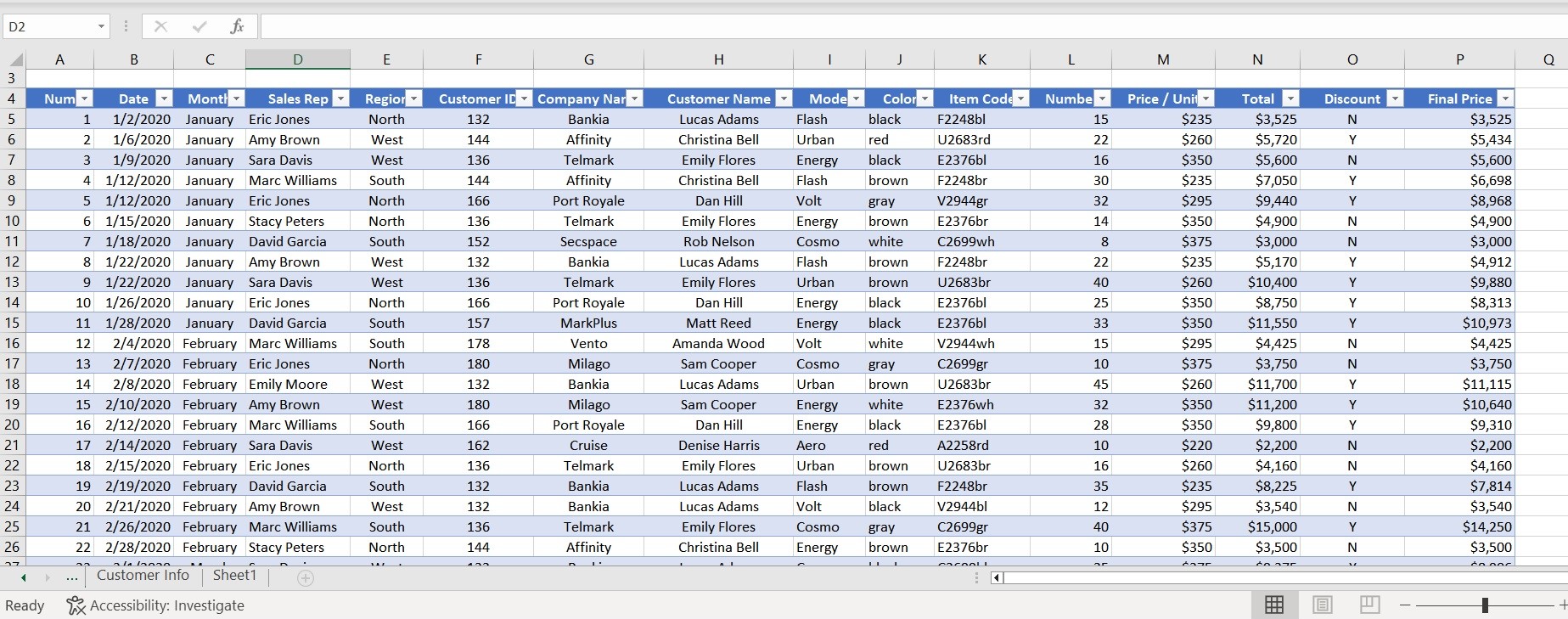Screen dimensions: 1568x619
Task: Select row 10 header
Action: point(12,221)
